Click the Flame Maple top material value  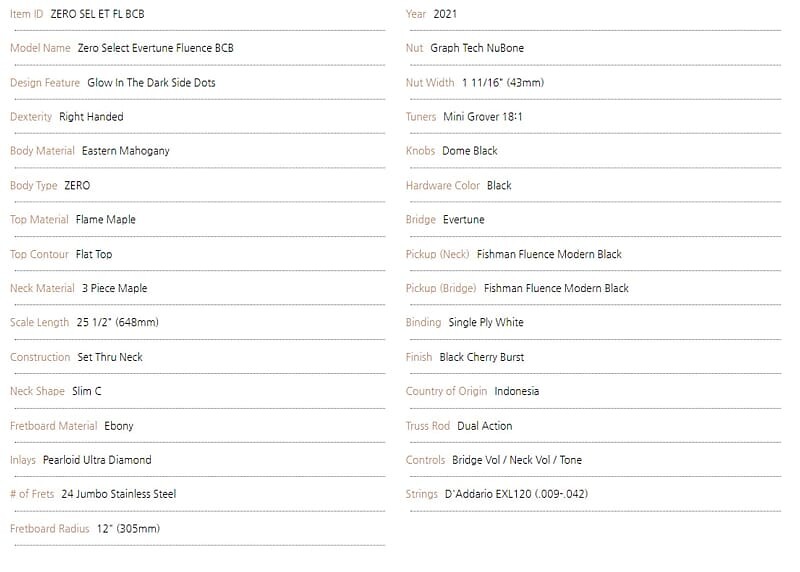(105, 220)
